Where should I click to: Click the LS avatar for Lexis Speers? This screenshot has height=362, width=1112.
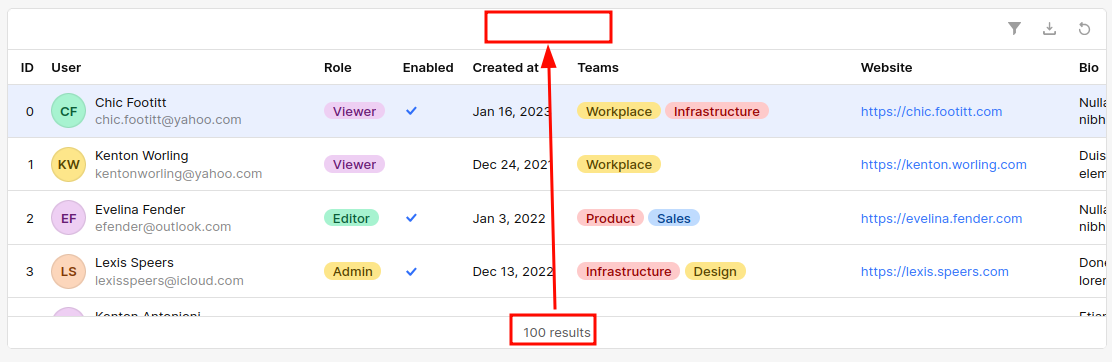(x=69, y=272)
